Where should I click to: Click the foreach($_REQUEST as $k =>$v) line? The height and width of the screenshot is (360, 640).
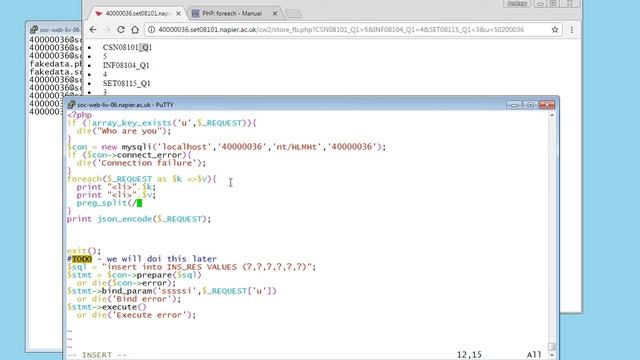point(142,179)
